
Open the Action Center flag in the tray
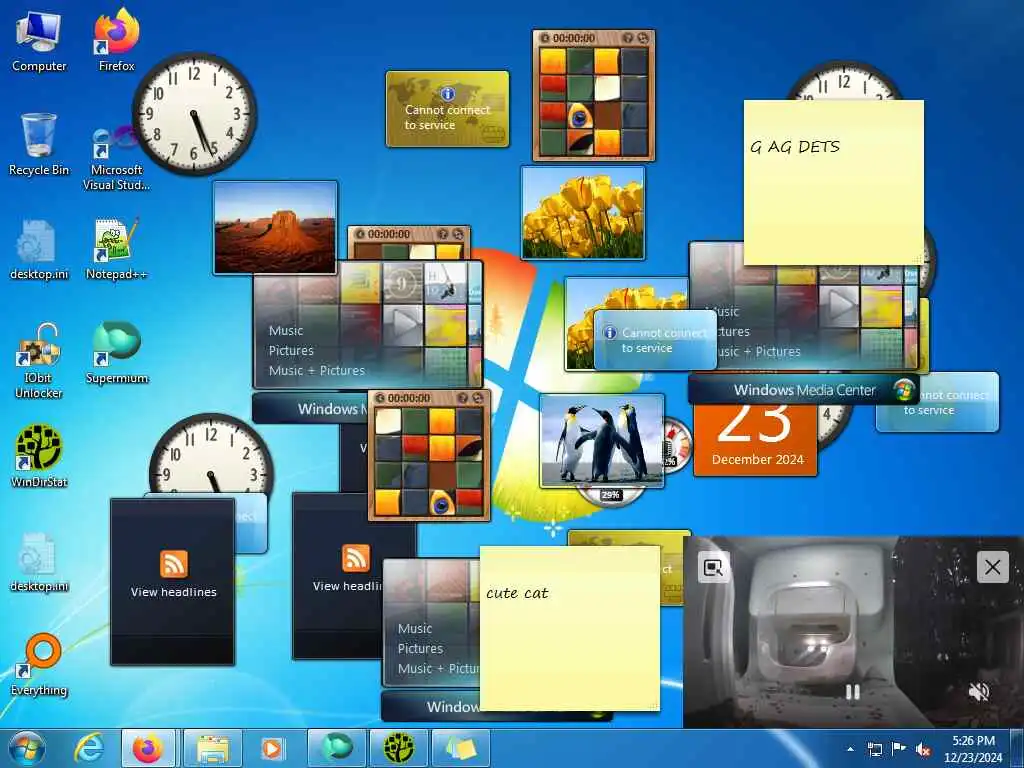(x=899, y=749)
